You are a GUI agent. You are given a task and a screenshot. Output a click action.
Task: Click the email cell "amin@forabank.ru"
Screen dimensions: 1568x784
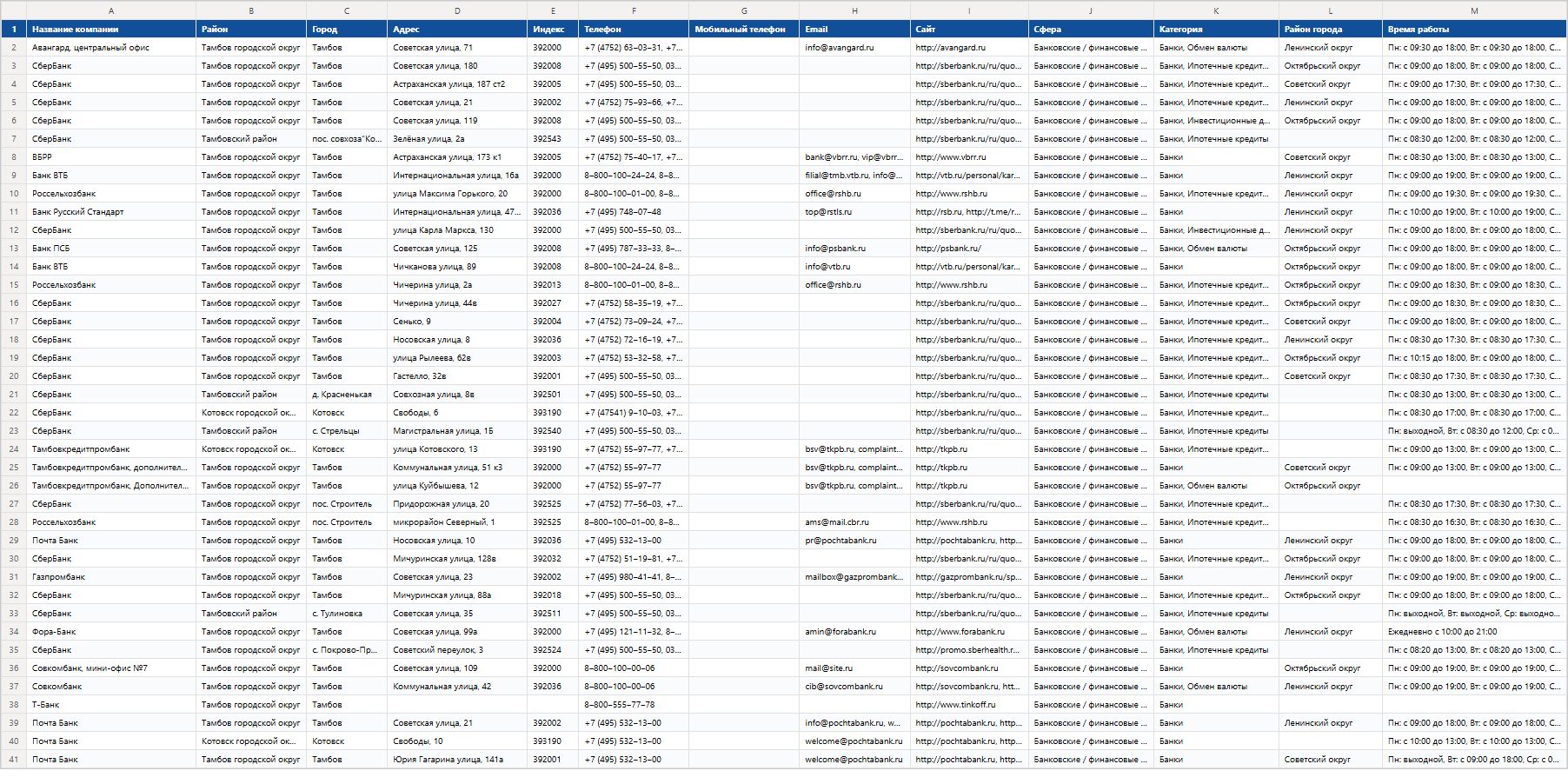point(855,632)
